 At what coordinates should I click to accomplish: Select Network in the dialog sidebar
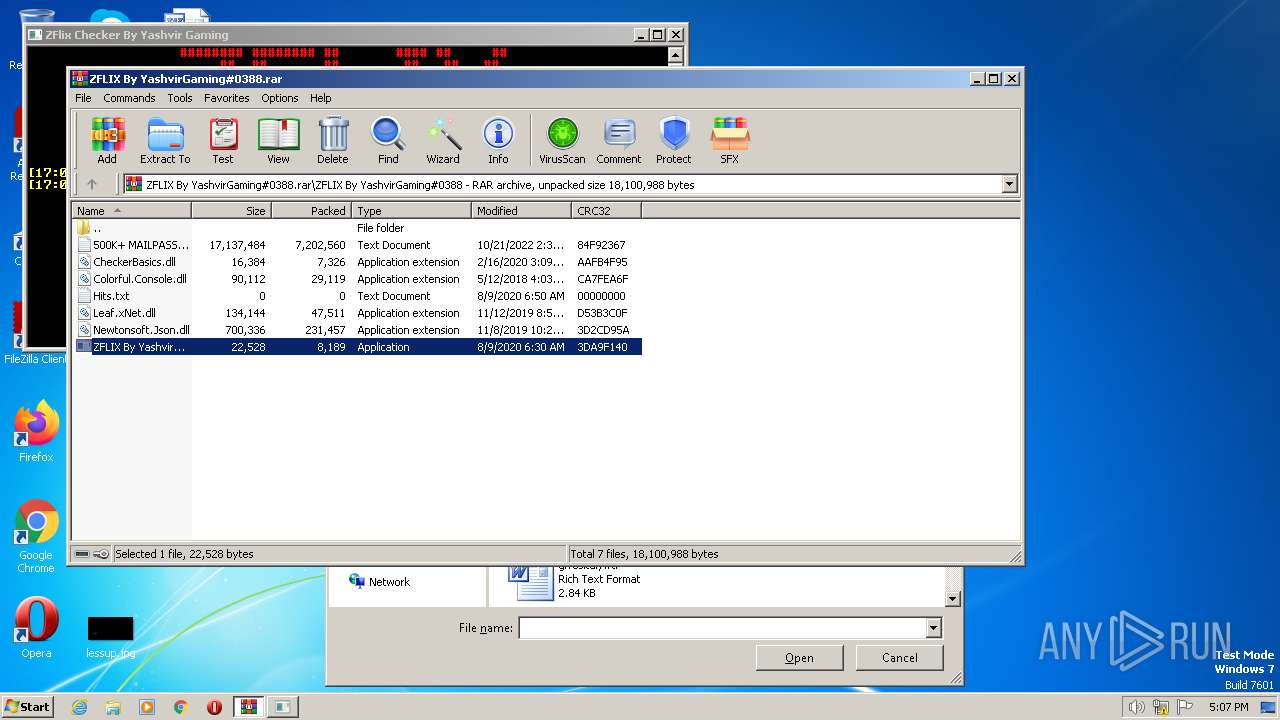(379, 581)
